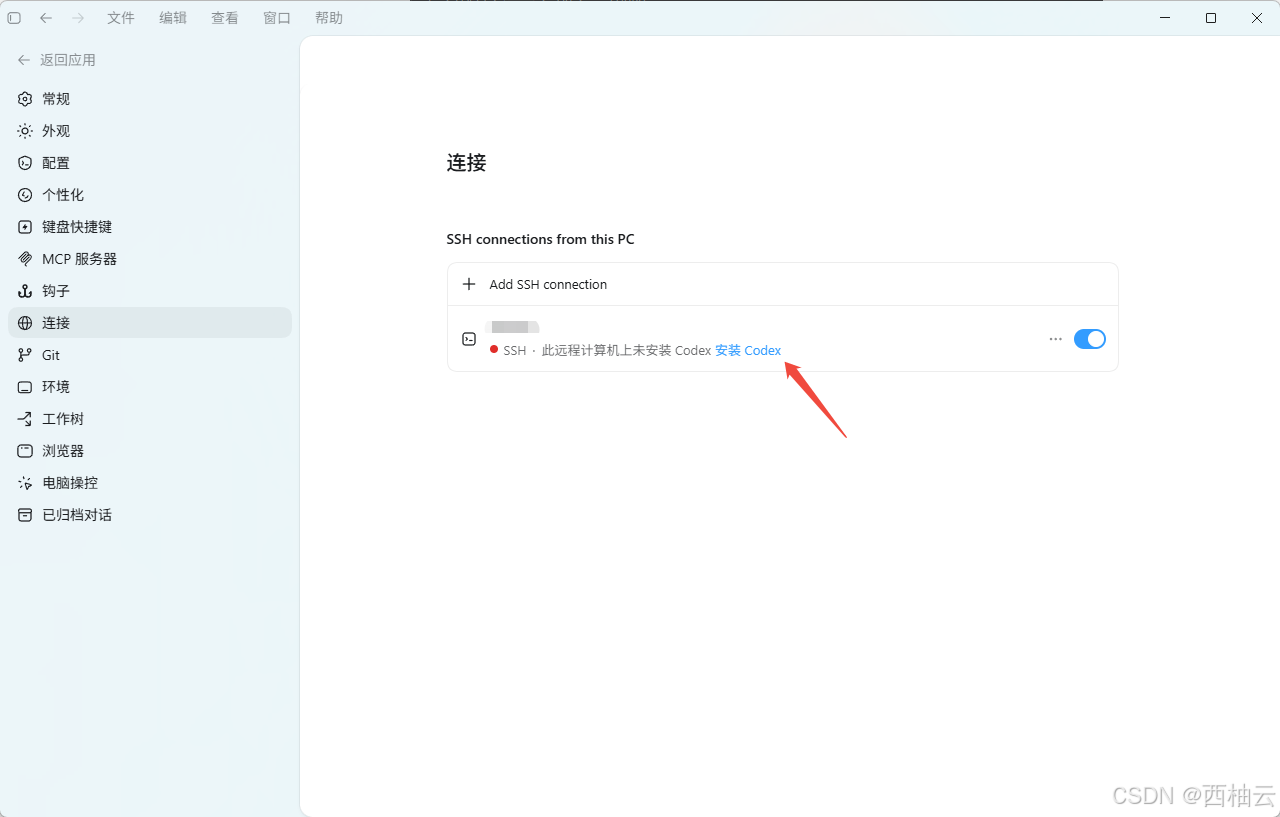
Task: Select MCP 服务器 settings tab
Action: 150,259
